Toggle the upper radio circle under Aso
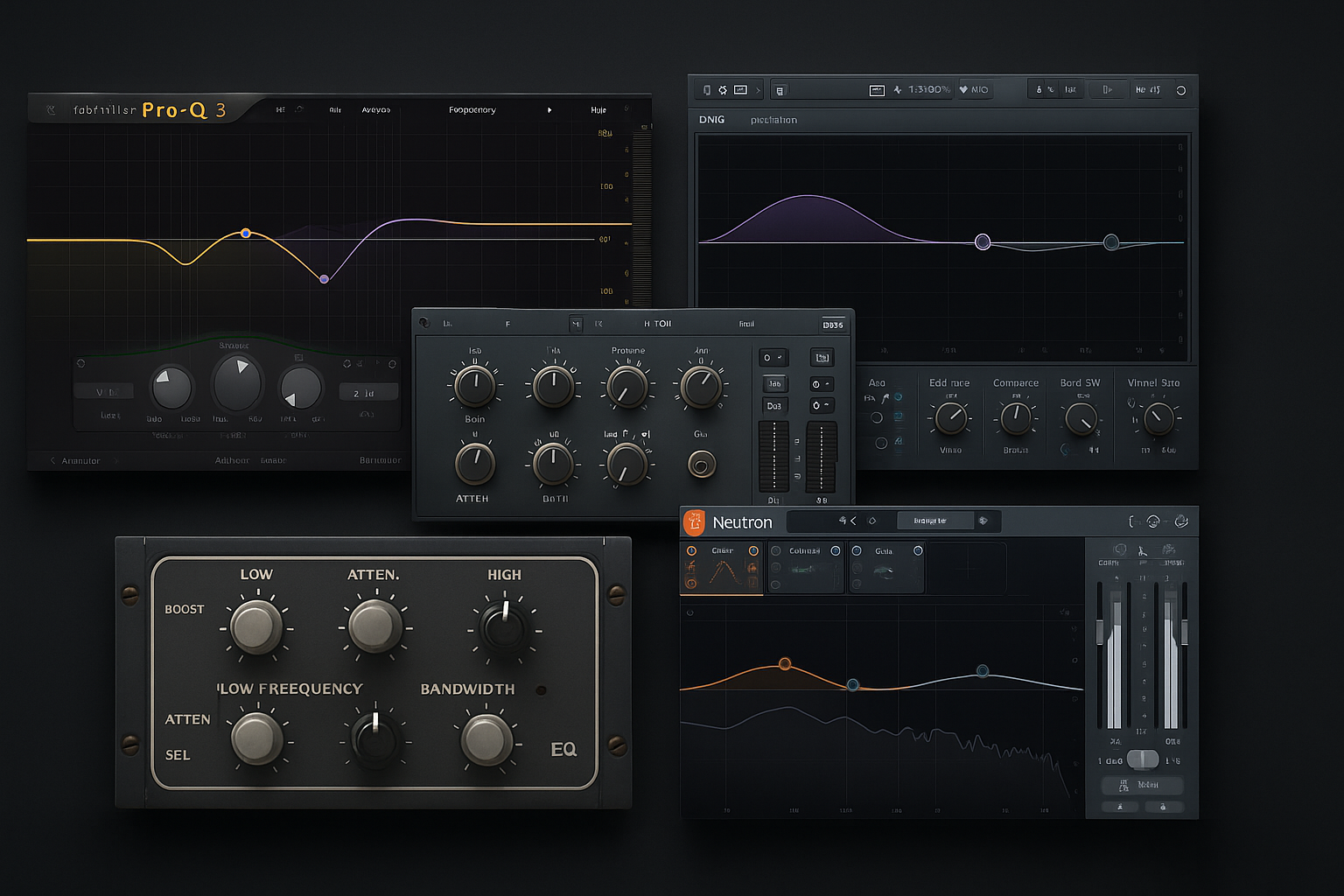This screenshot has height=896, width=1344. 877,418
